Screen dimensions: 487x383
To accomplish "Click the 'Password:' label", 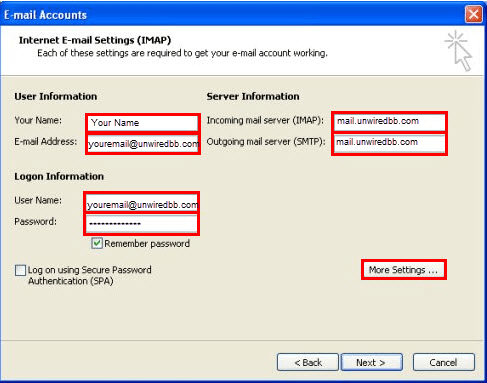I will click(36, 222).
